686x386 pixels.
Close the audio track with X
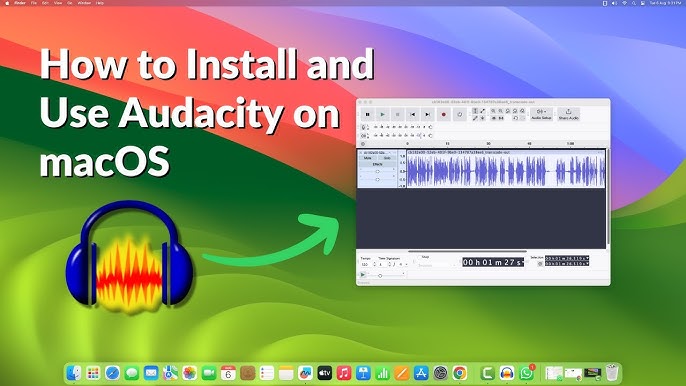point(361,153)
